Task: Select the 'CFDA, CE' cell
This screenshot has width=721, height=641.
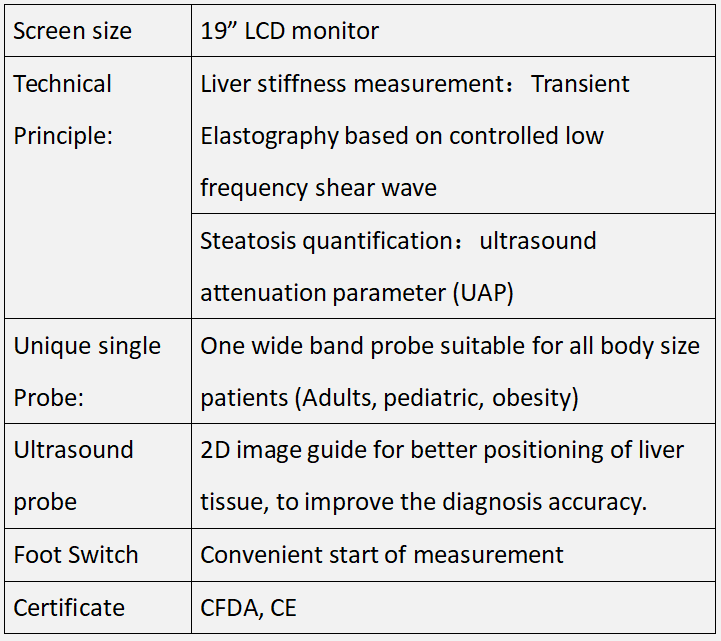Action: click(453, 607)
